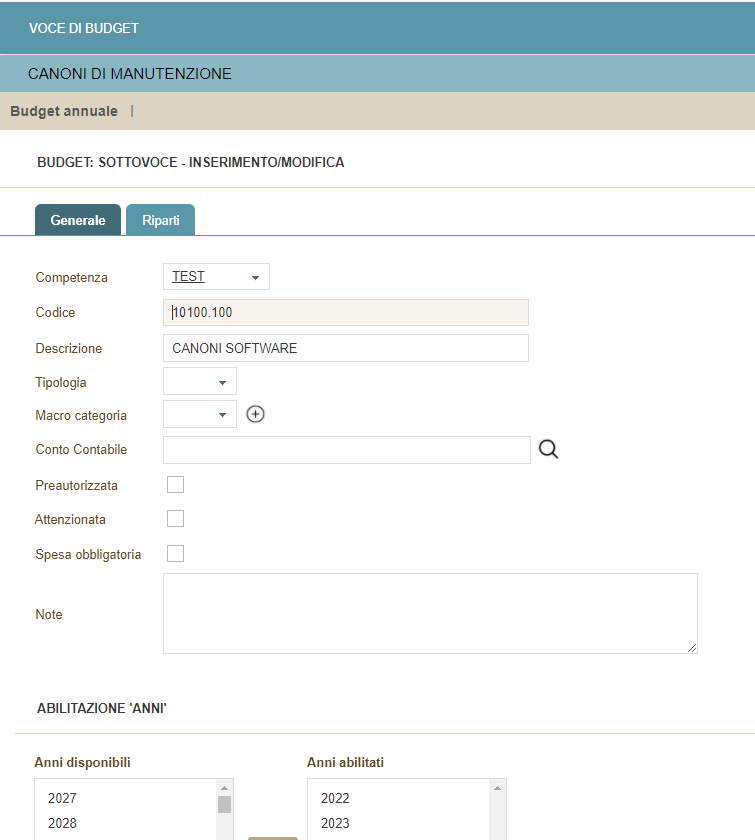Image resolution: width=755 pixels, height=840 pixels.
Task: Click the plus icon beside Macro categoria
Action: click(x=255, y=414)
